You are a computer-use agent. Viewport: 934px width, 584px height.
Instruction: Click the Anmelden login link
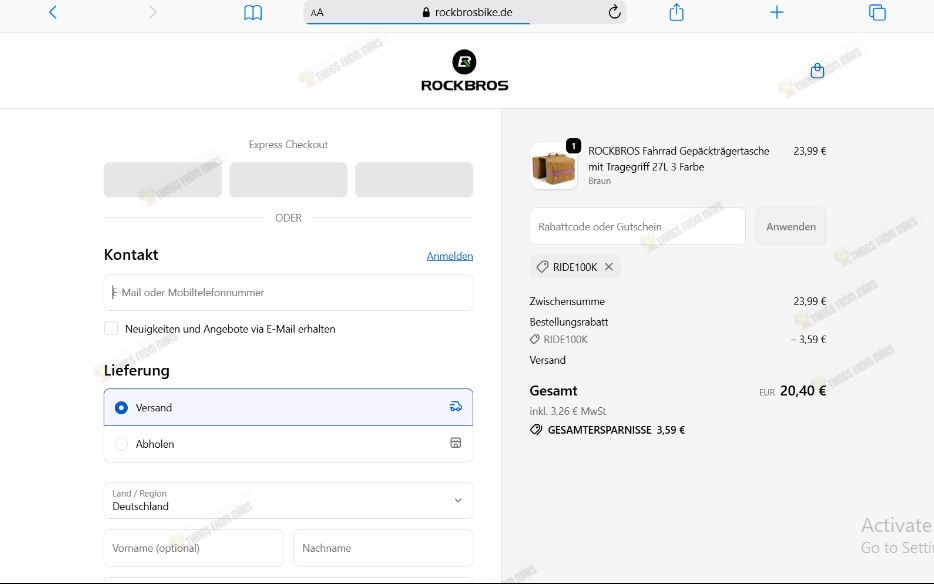449,256
